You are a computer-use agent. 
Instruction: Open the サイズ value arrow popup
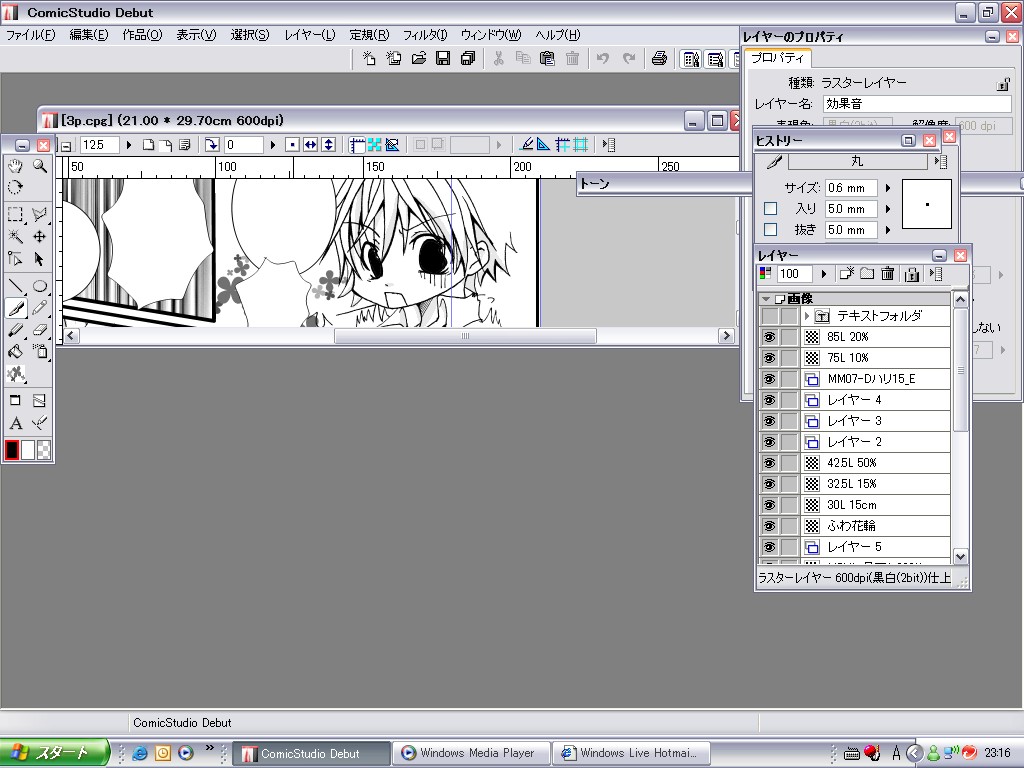(888, 188)
